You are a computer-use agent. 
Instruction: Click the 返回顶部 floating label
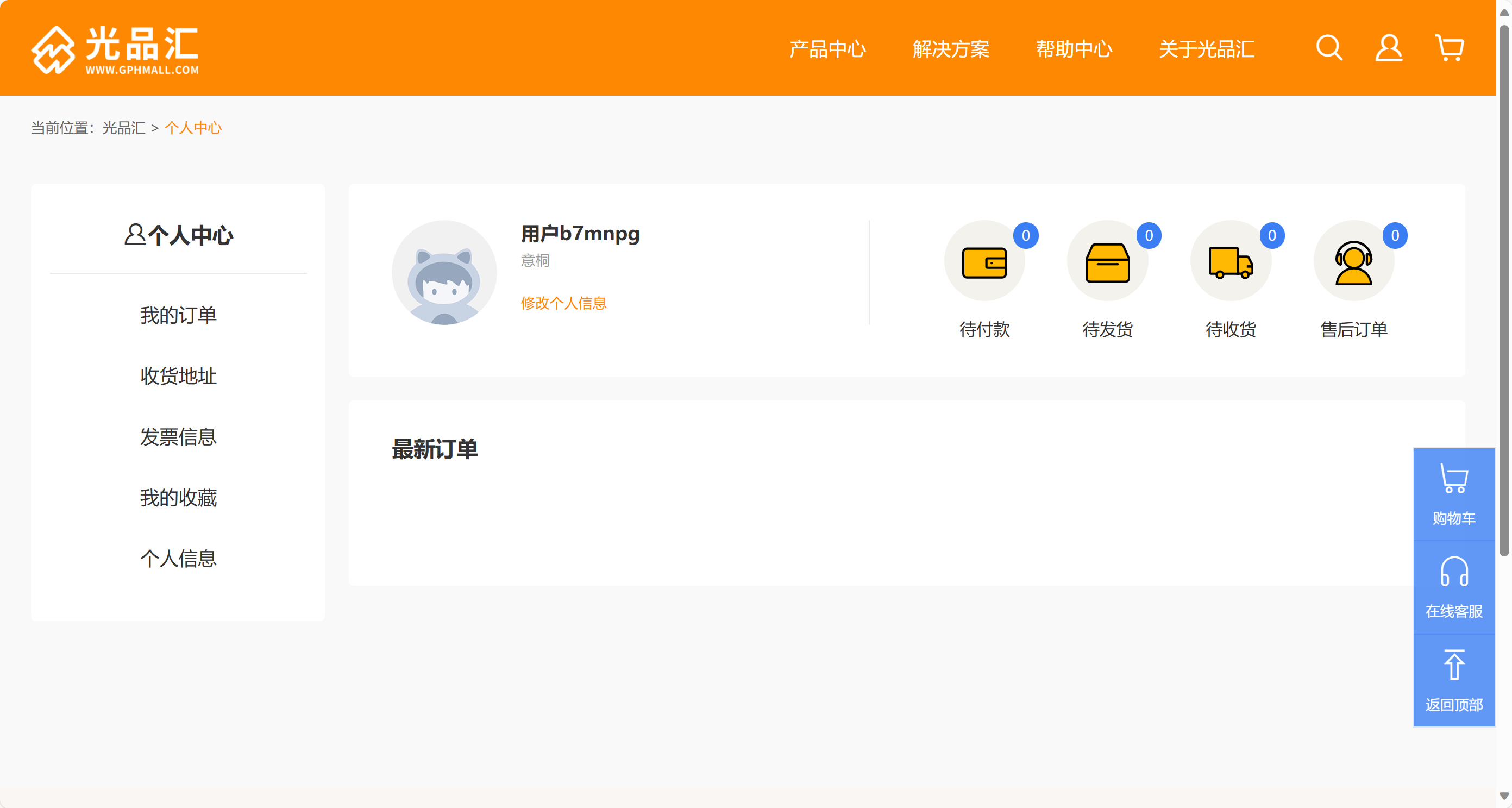1454,705
